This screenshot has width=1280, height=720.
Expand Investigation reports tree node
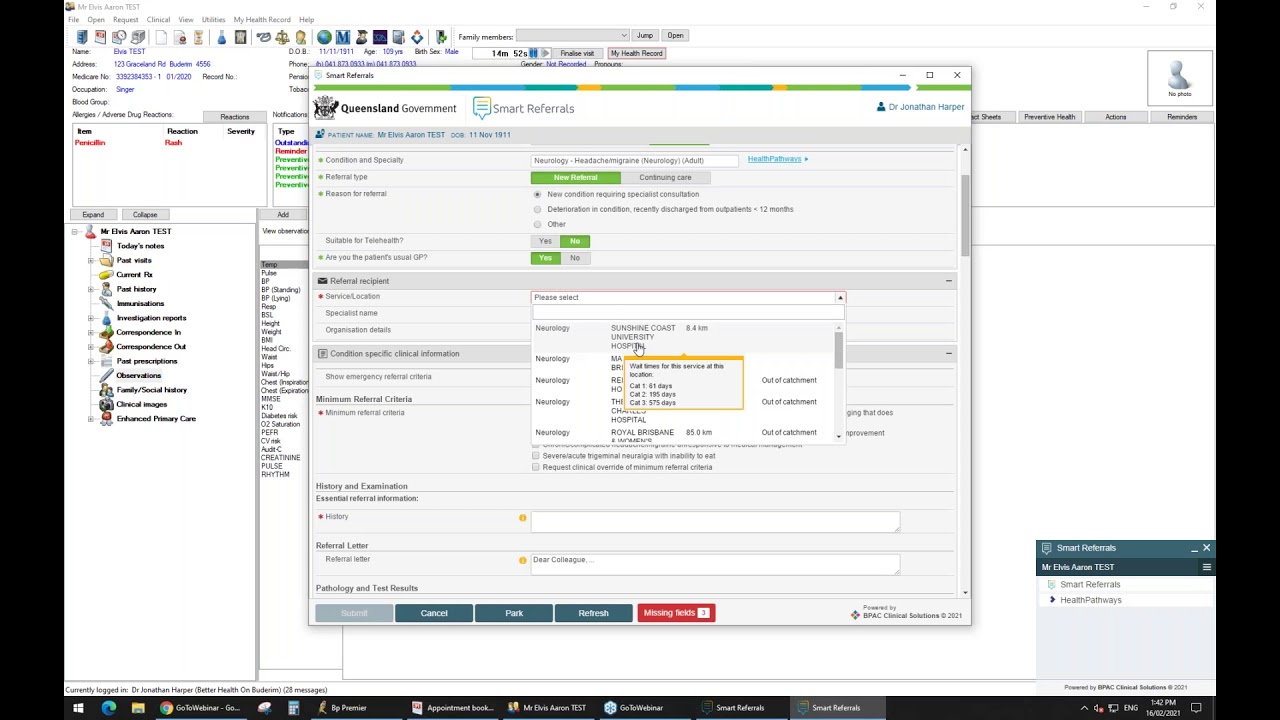(91, 318)
